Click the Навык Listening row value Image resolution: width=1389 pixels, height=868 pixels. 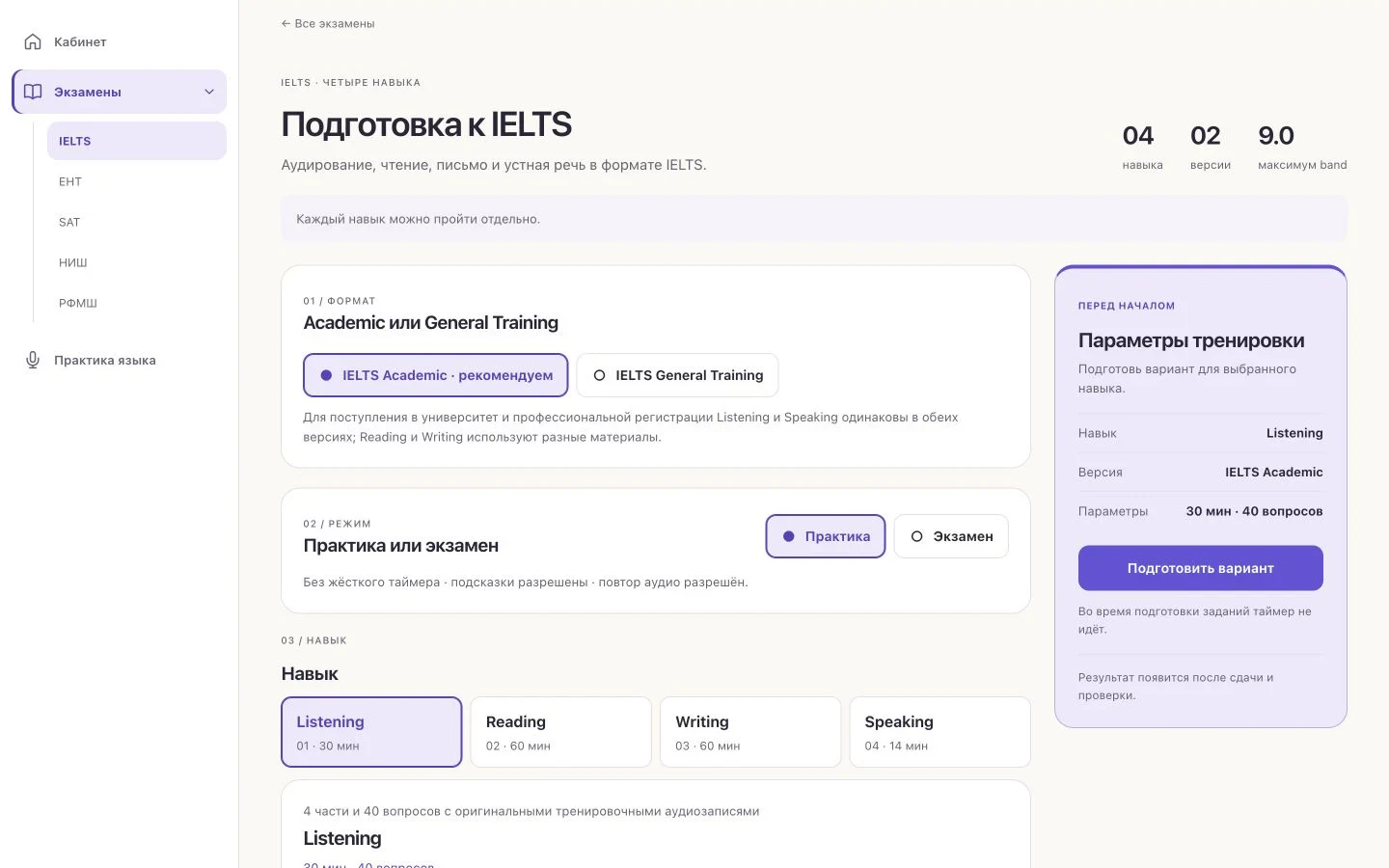coord(1294,433)
